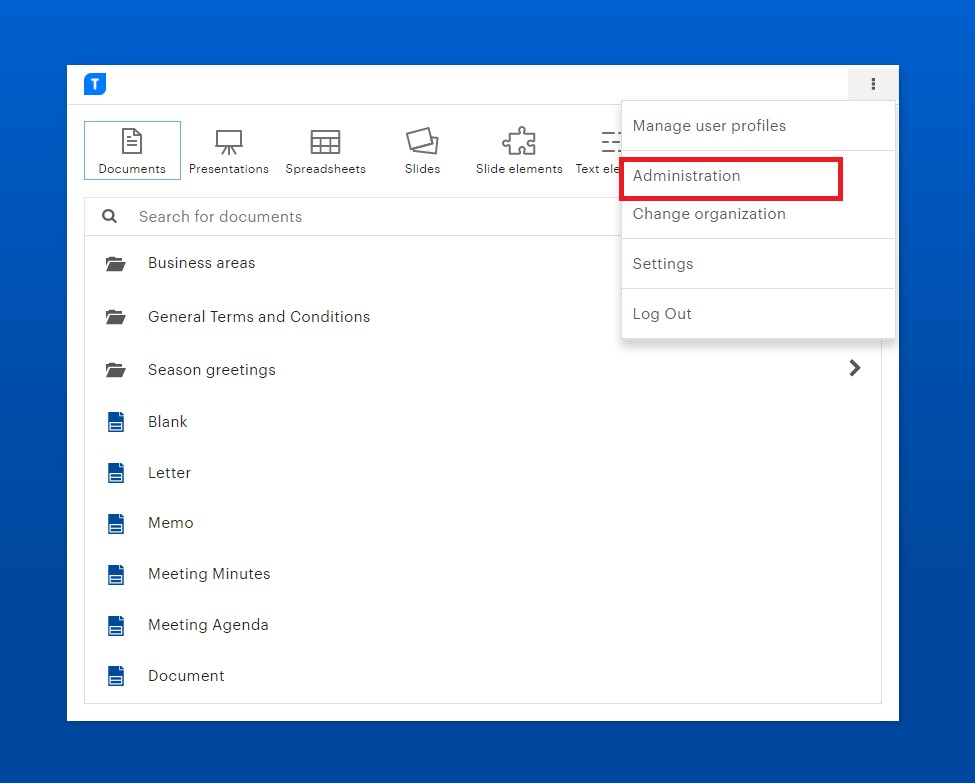Open Settings from the menu

[663, 263]
